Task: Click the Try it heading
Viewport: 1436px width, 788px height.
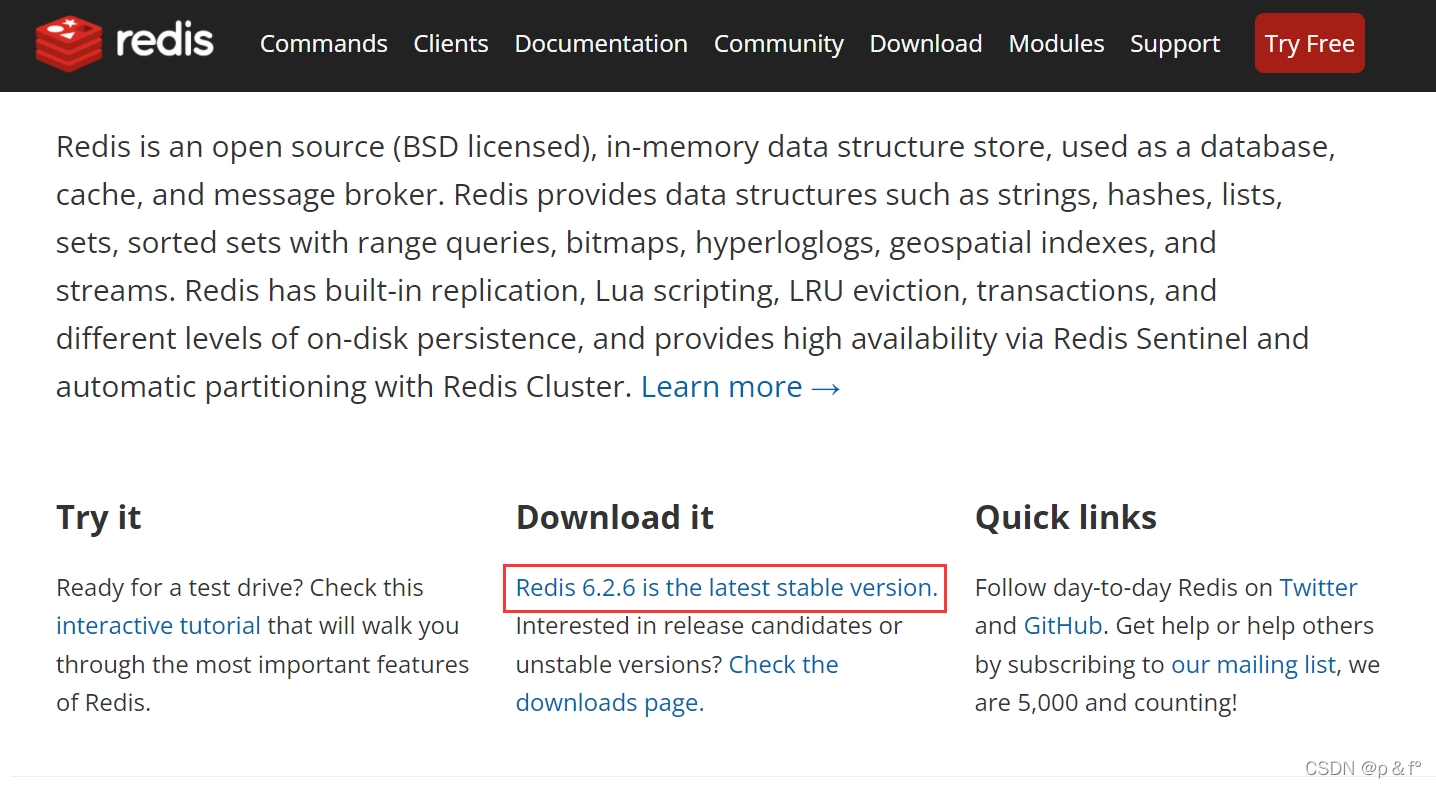Action: 98,517
